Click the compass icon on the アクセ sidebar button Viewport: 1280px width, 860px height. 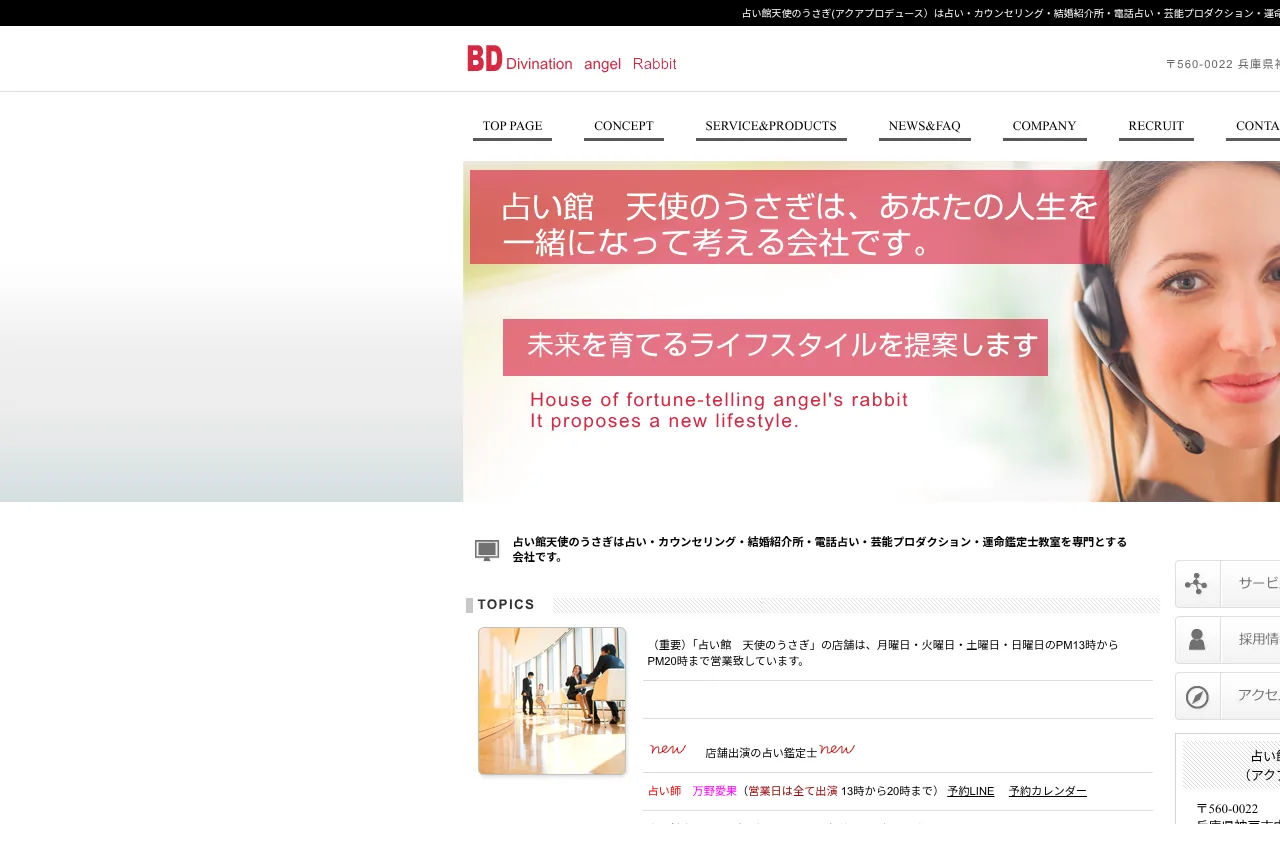[1197, 697]
